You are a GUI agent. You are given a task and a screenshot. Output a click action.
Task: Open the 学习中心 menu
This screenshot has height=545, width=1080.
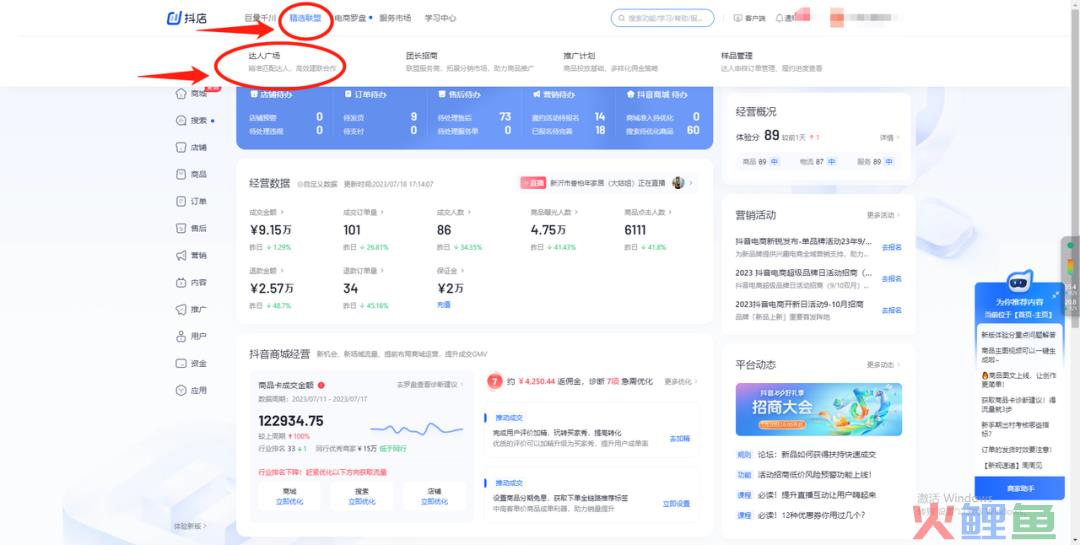(x=440, y=18)
